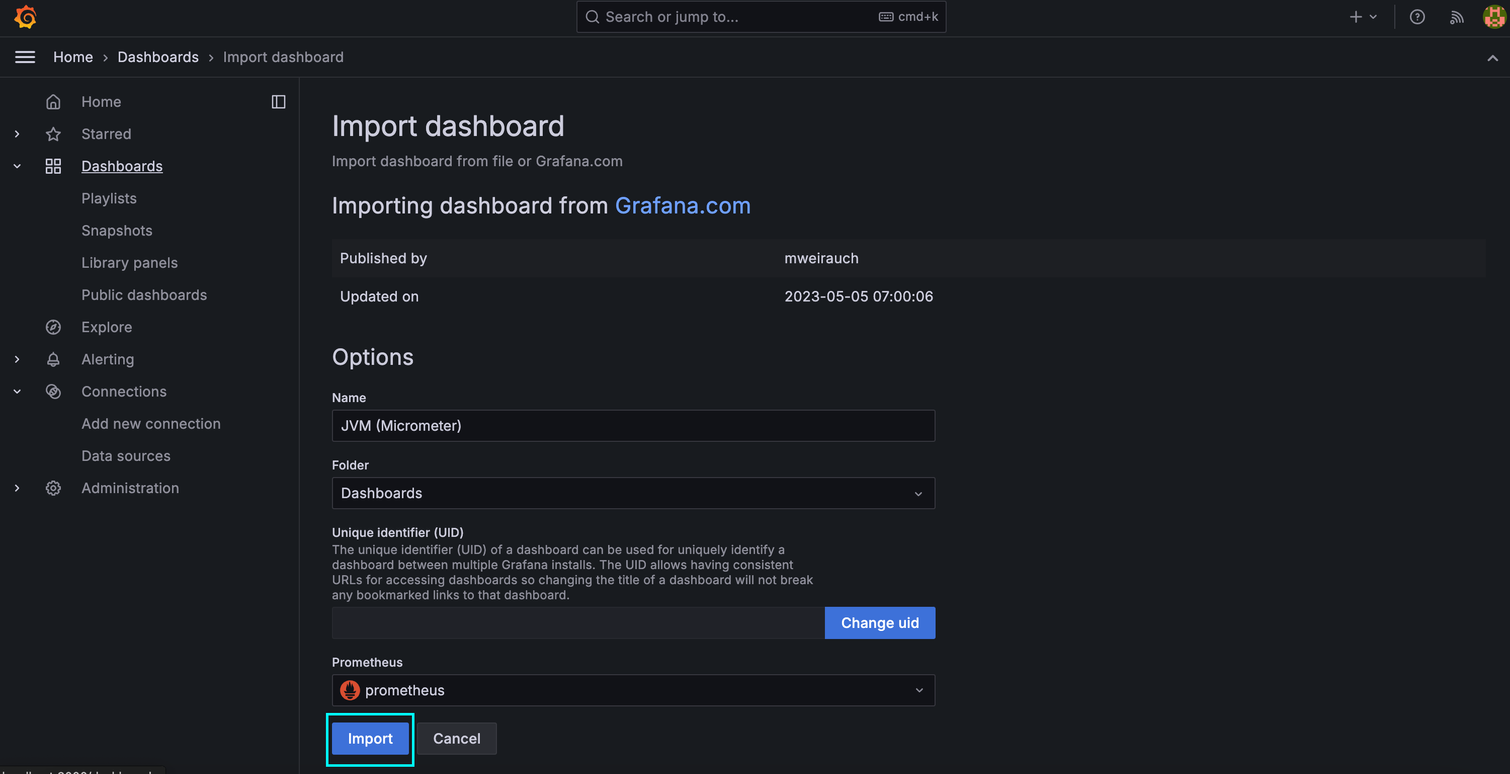1510x774 pixels.
Task: Open the Prometheus data source dropdown
Action: (x=633, y=690)
